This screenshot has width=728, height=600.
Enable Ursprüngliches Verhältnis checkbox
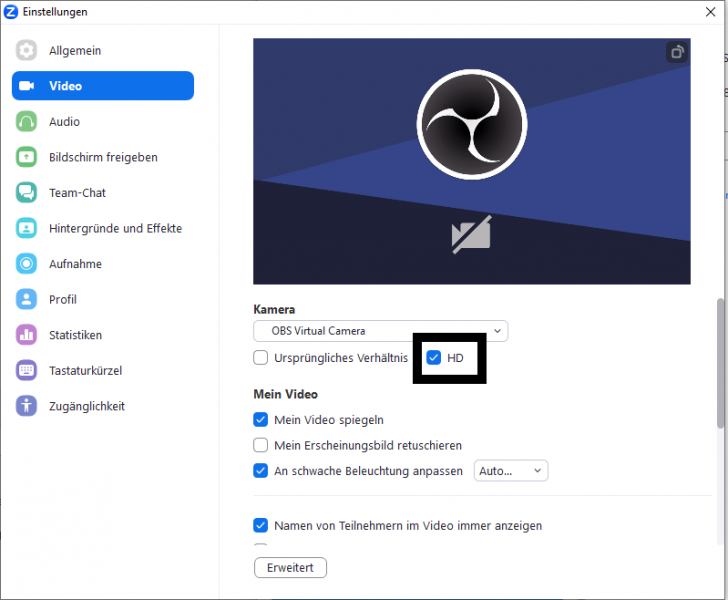(260, 358)
